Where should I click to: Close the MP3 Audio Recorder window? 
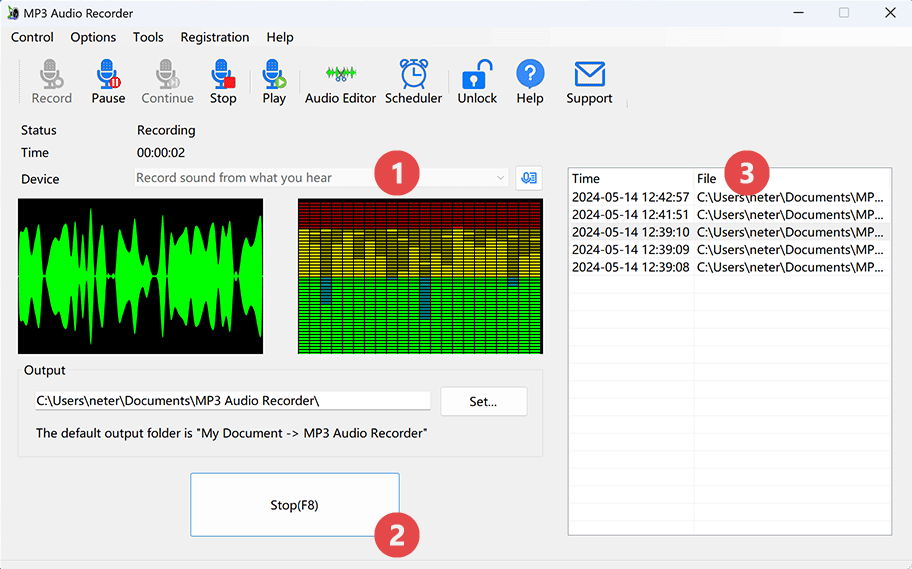(890, 13)
